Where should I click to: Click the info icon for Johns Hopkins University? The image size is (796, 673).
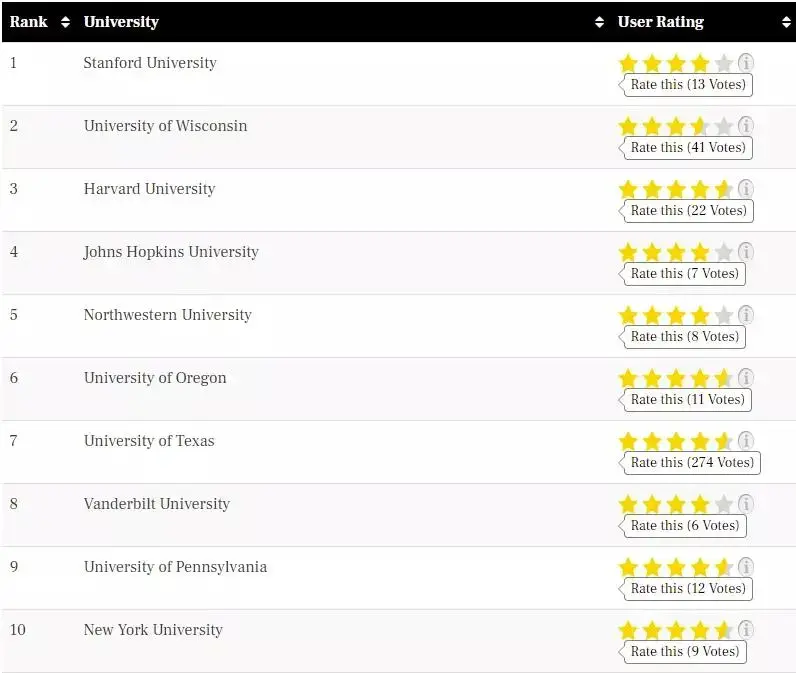point(746,252)
